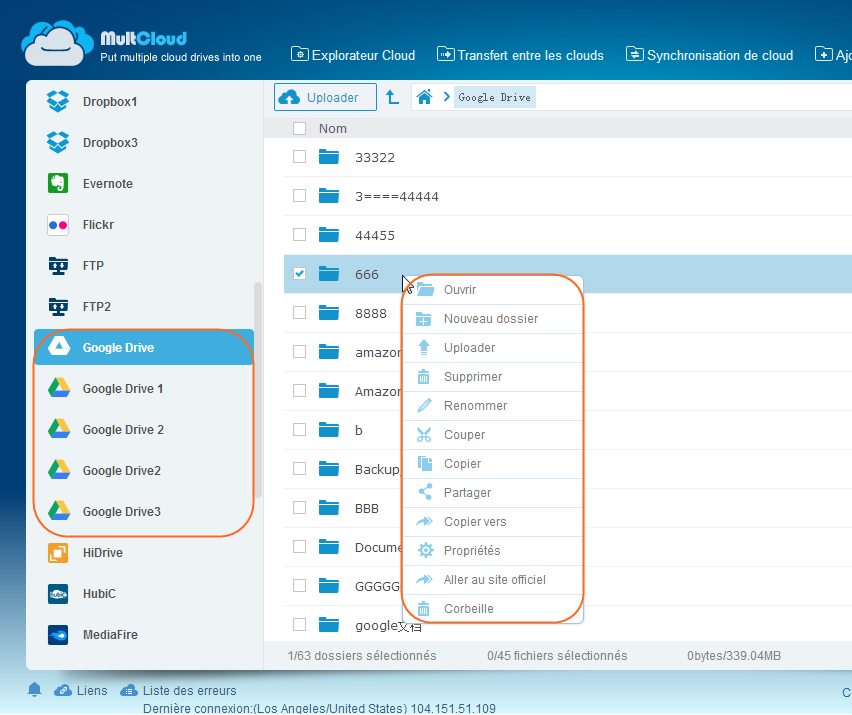
Task: Select the HiDrive cloud icon
Action: tap(58, 553)
